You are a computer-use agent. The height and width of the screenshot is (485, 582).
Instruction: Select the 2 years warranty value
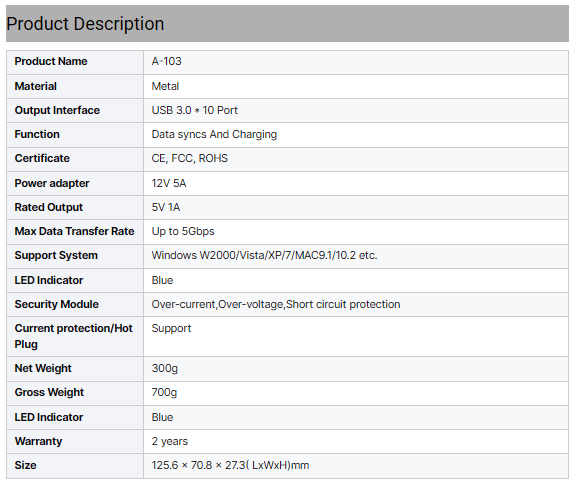(170, 441)
